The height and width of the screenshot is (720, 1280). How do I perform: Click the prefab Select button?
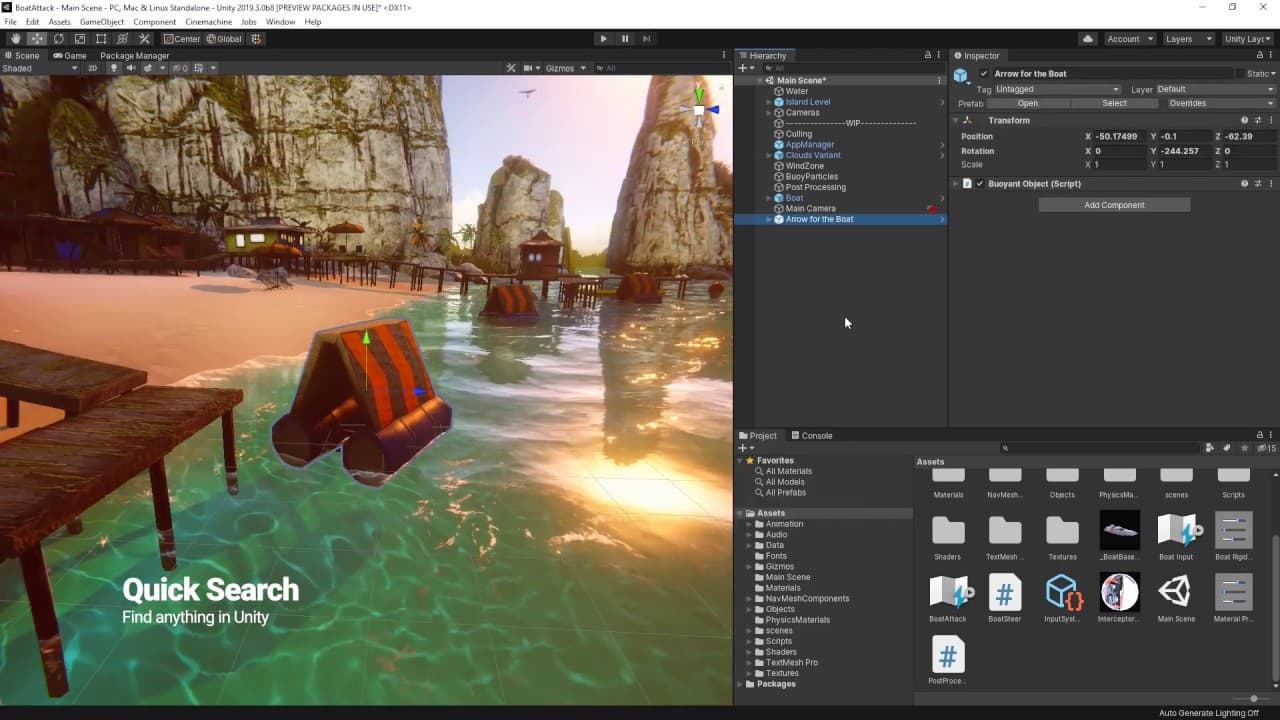(x=1114, y=103)
